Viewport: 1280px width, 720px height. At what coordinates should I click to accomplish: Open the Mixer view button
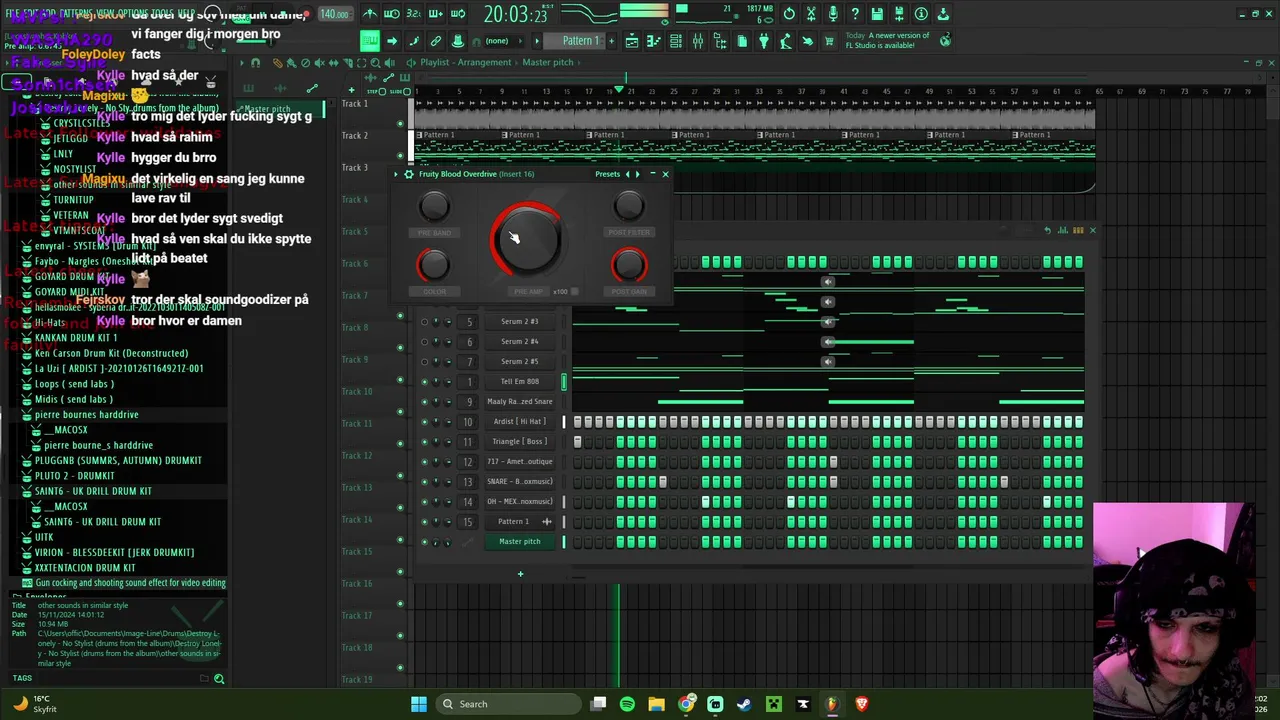tap(698, 41)
